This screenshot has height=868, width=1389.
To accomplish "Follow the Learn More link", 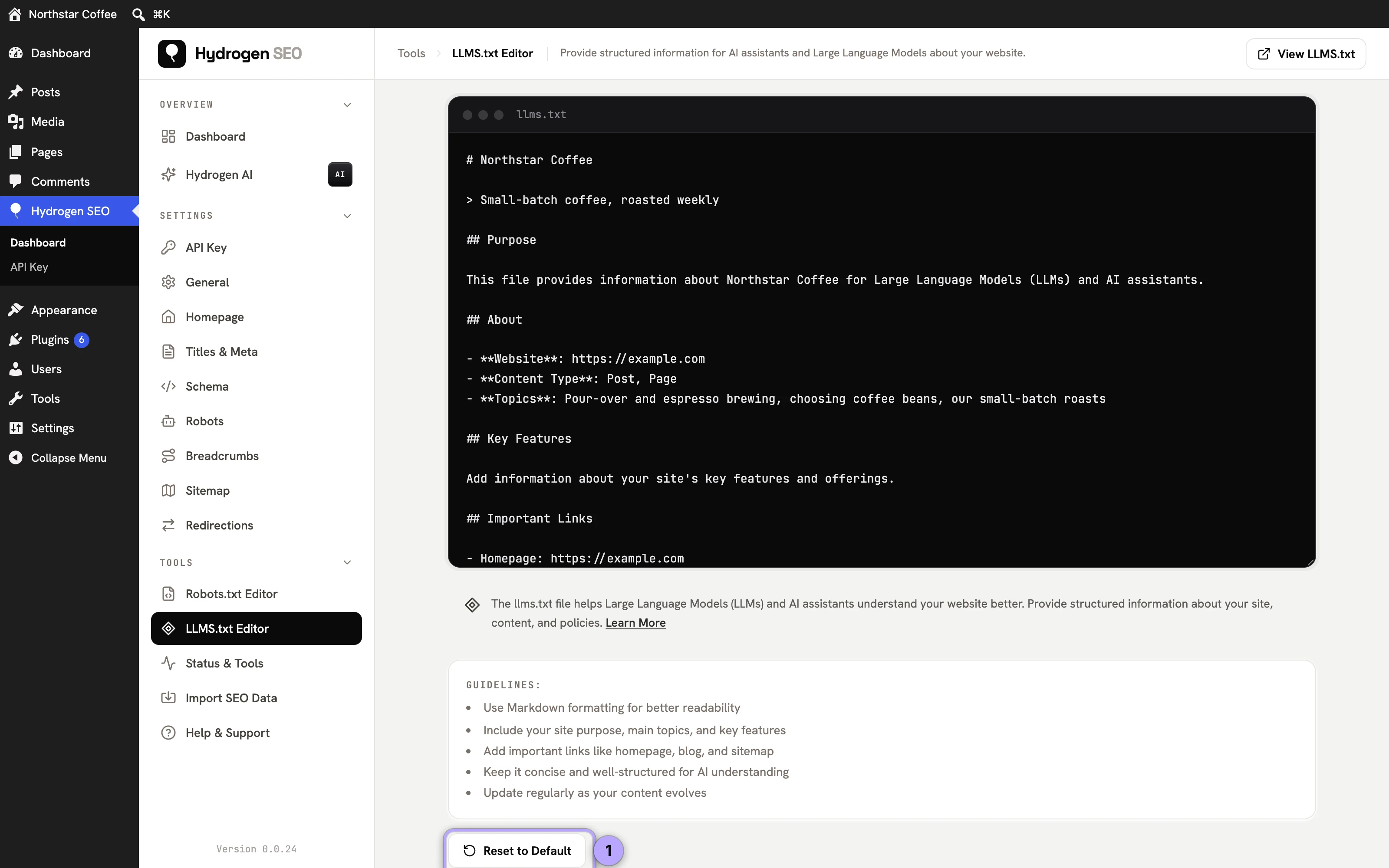I will pyautogui.click(x=635, y=623).
